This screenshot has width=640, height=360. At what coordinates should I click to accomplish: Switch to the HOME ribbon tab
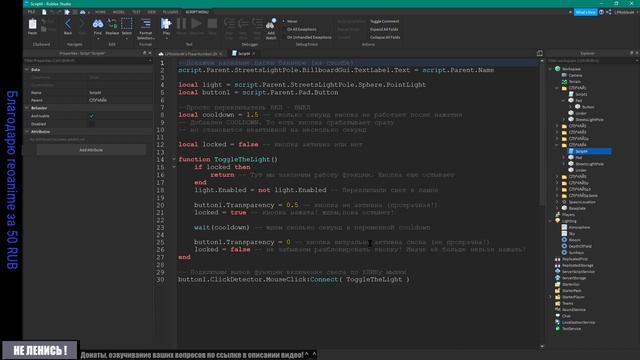click(100, 12)
